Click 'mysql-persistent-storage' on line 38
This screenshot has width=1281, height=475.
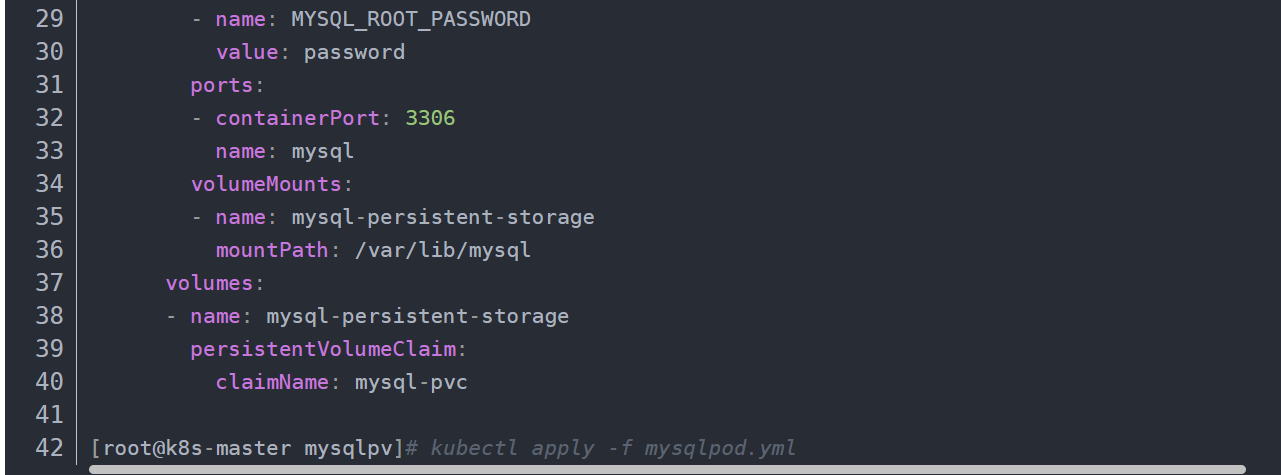[418, 316]
